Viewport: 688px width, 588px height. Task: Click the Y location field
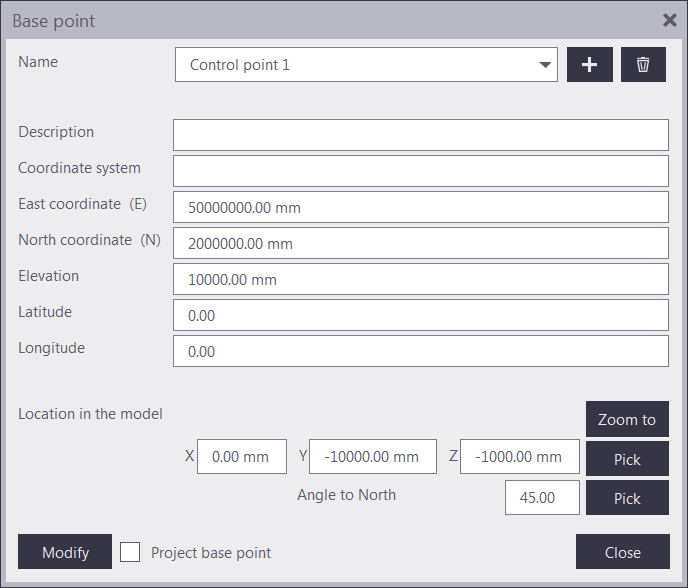(373, 456)
